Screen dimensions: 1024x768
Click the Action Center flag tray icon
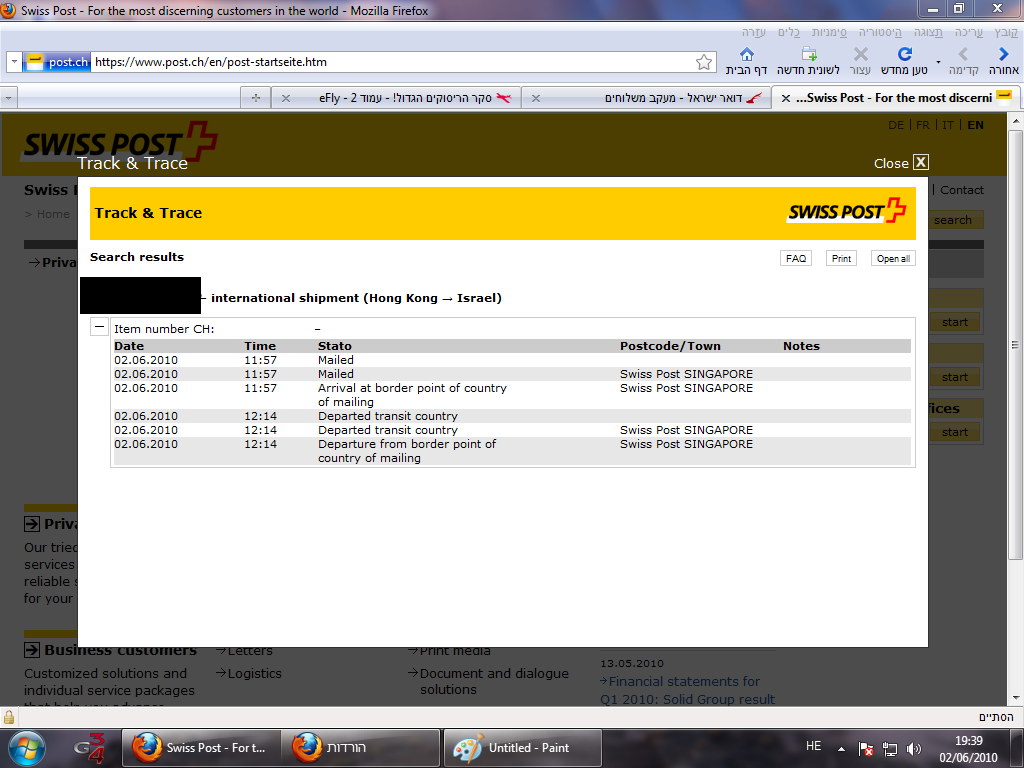pos(866,749)
